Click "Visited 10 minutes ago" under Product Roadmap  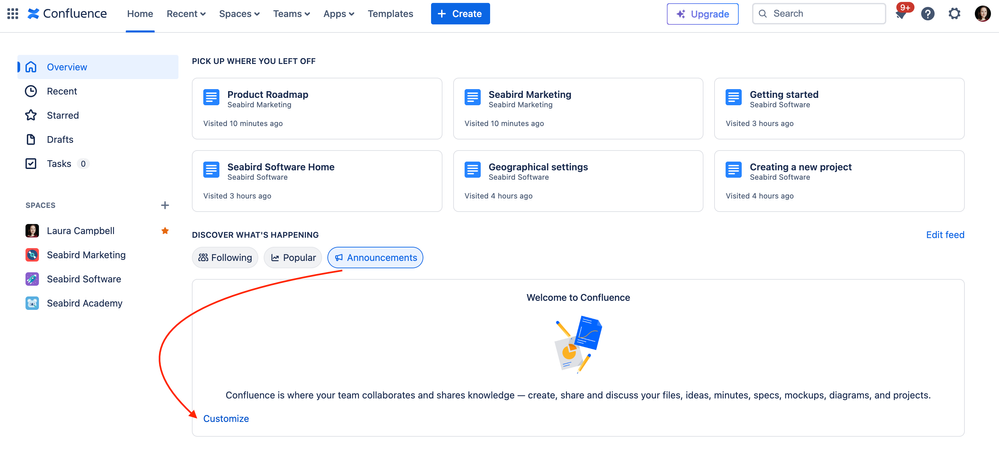(243, 124)
